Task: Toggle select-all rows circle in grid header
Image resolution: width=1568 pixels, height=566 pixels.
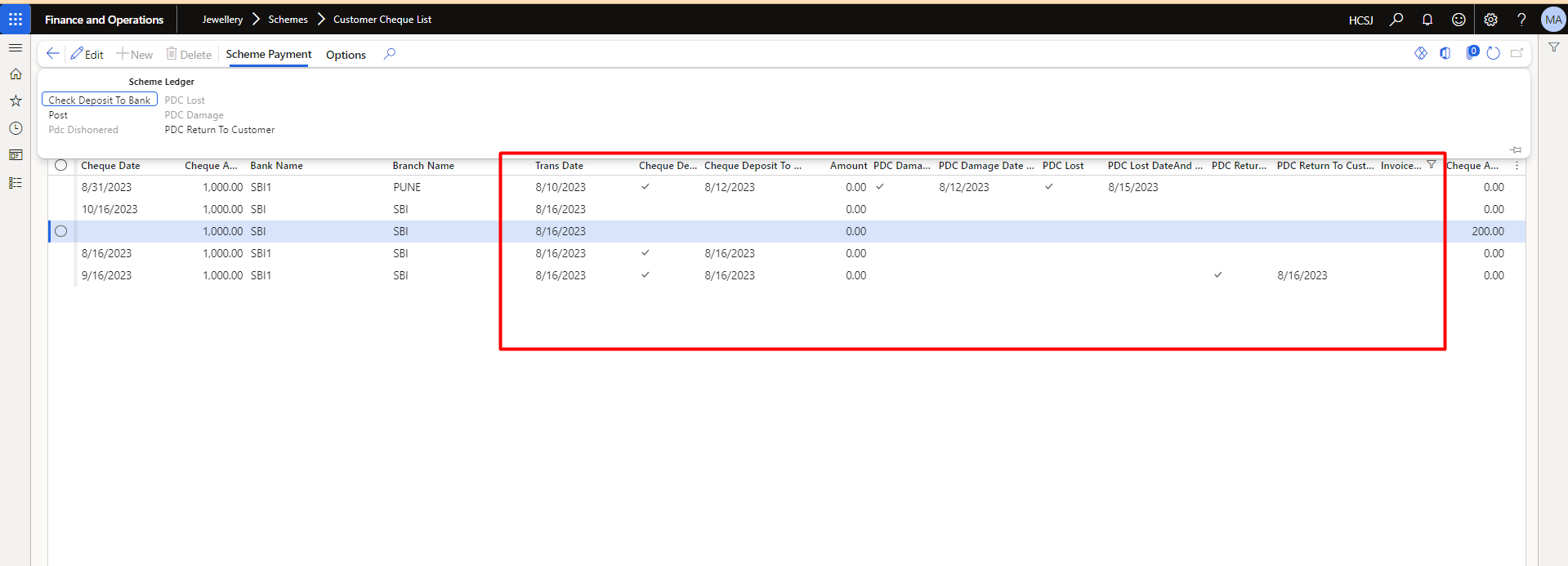Action: [60, 165]
